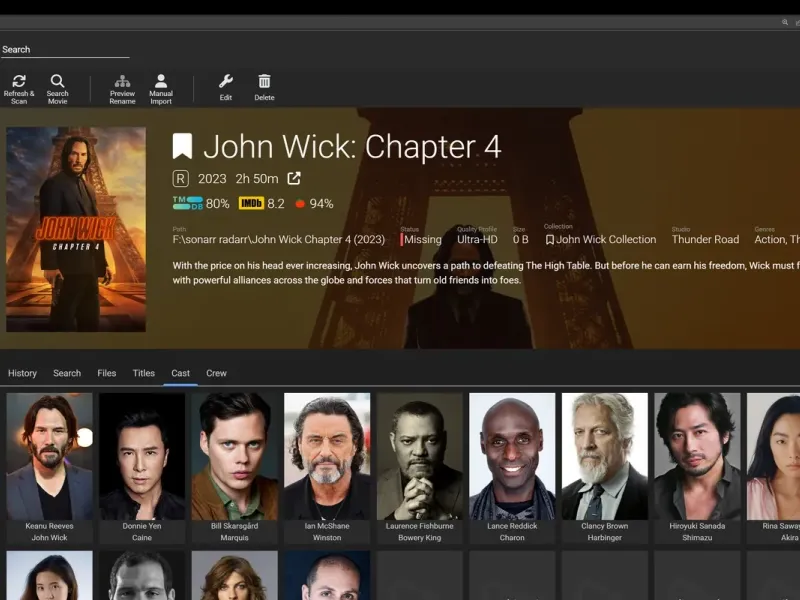Screen dimensions: 800x600
Task: Switch to the Search tab below the banner
Action: pyautogui.click(x=67, y=373)
